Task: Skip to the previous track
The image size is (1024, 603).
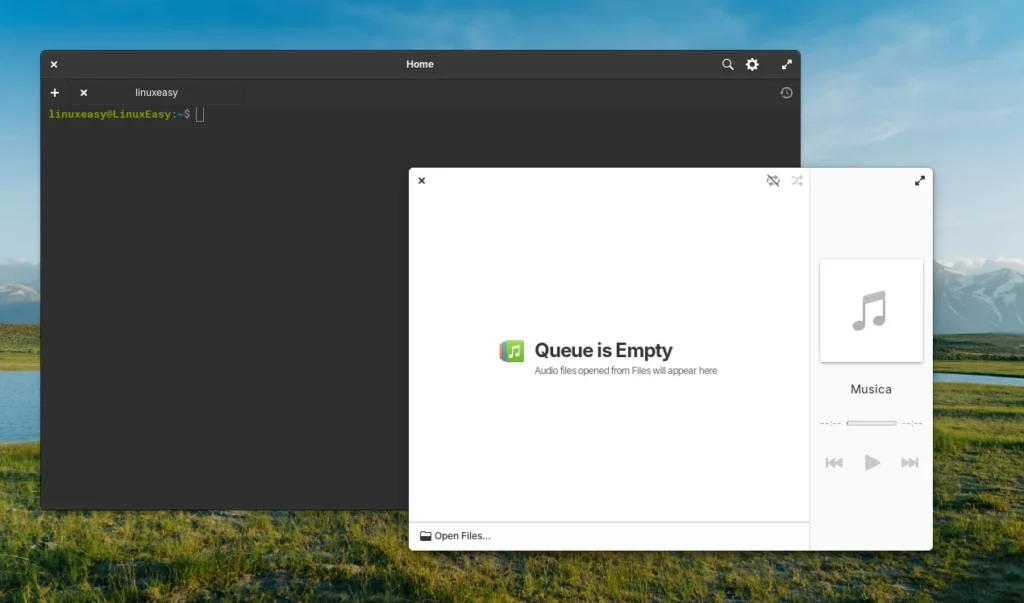Action: [833, 462]
